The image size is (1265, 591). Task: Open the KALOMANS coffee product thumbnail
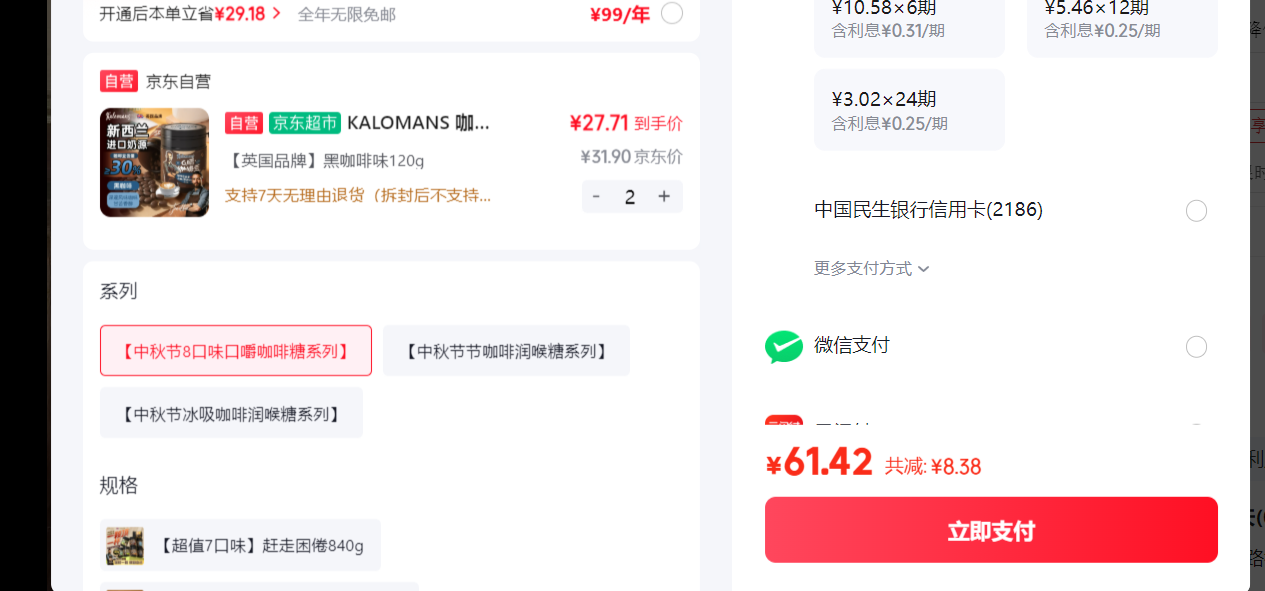[x=154, y=162]
